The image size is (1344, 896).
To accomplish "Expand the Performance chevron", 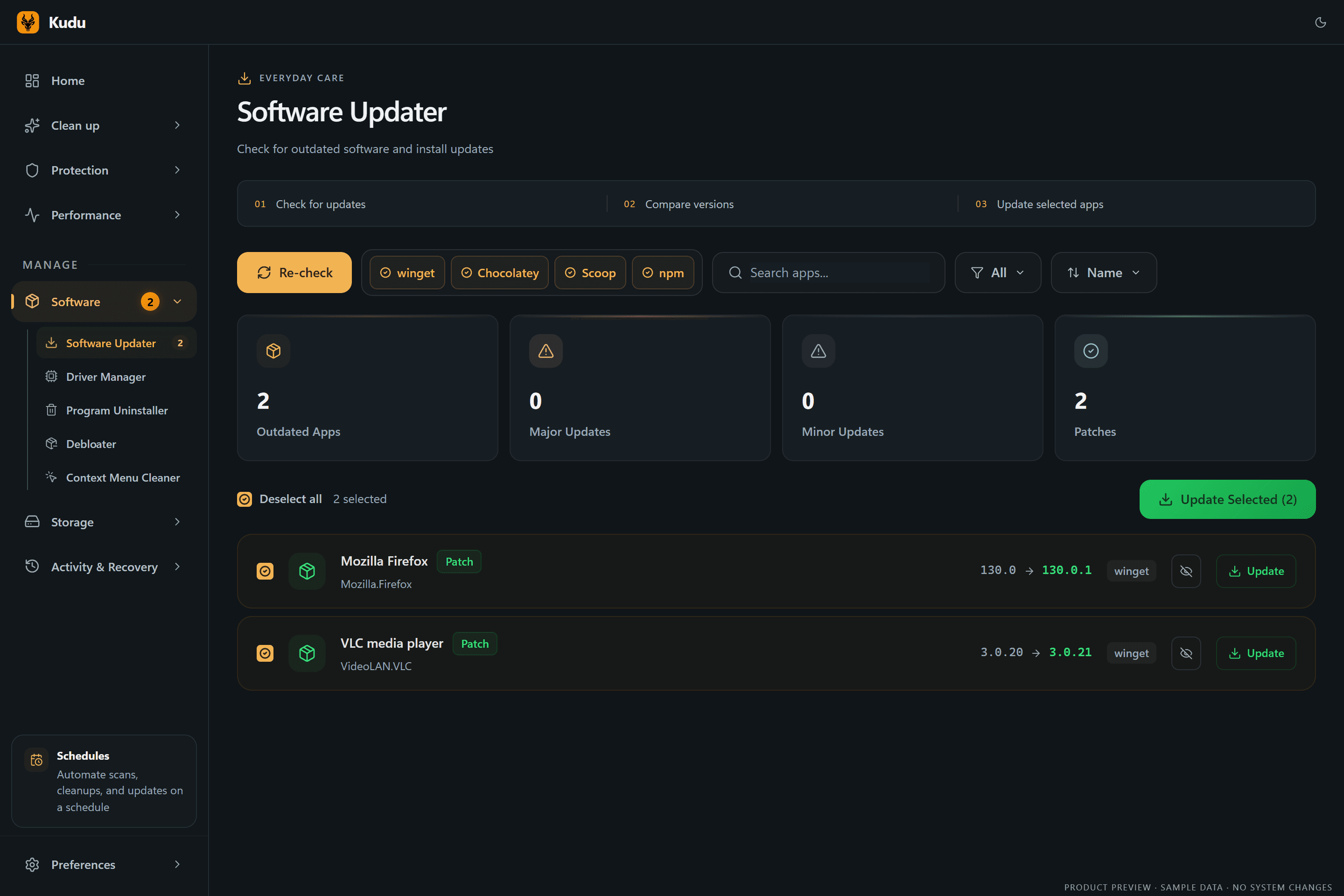I will click(177, 215).
